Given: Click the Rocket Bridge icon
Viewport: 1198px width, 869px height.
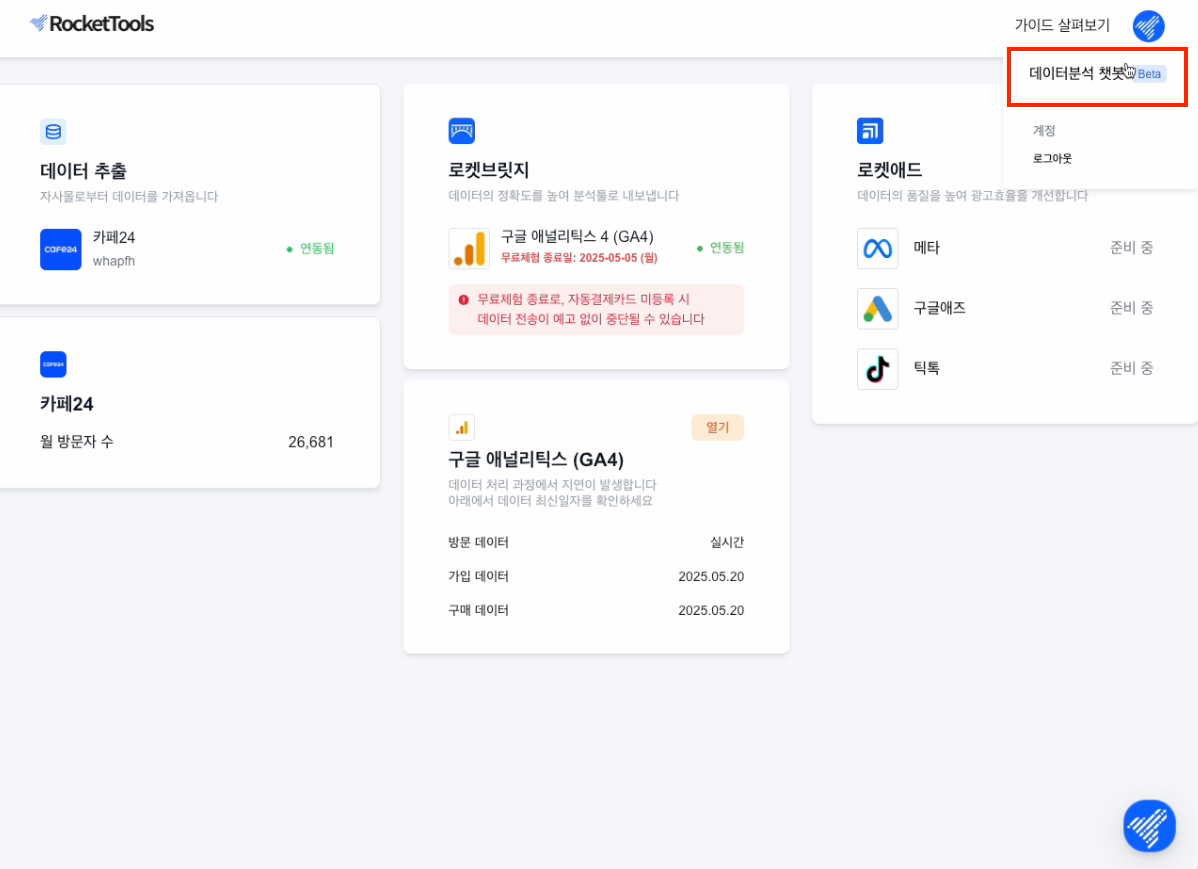Looking at the screenshot, I should coord(461,131).
